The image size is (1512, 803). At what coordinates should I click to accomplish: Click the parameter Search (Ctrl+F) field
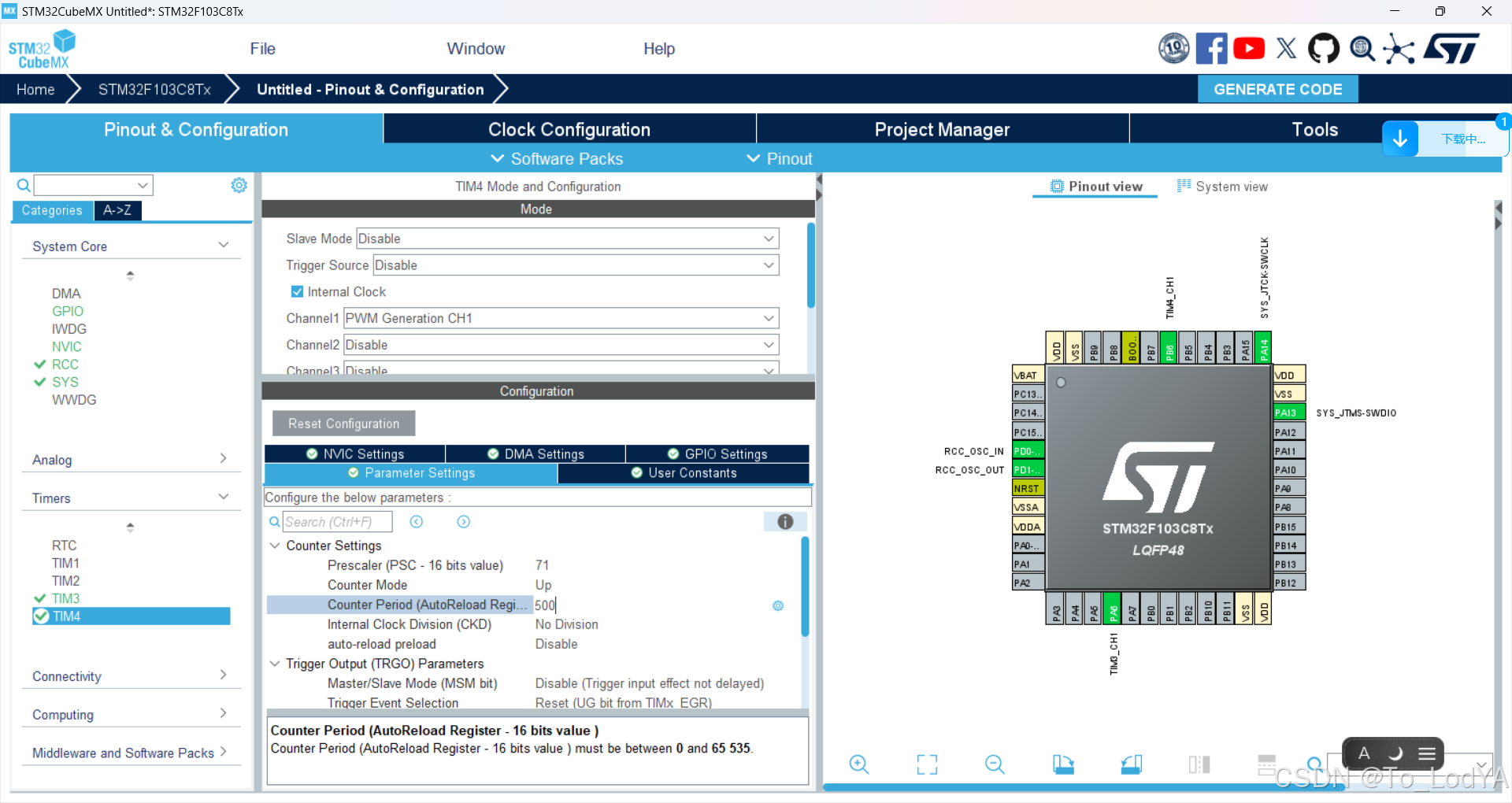(x=337, y=522)
